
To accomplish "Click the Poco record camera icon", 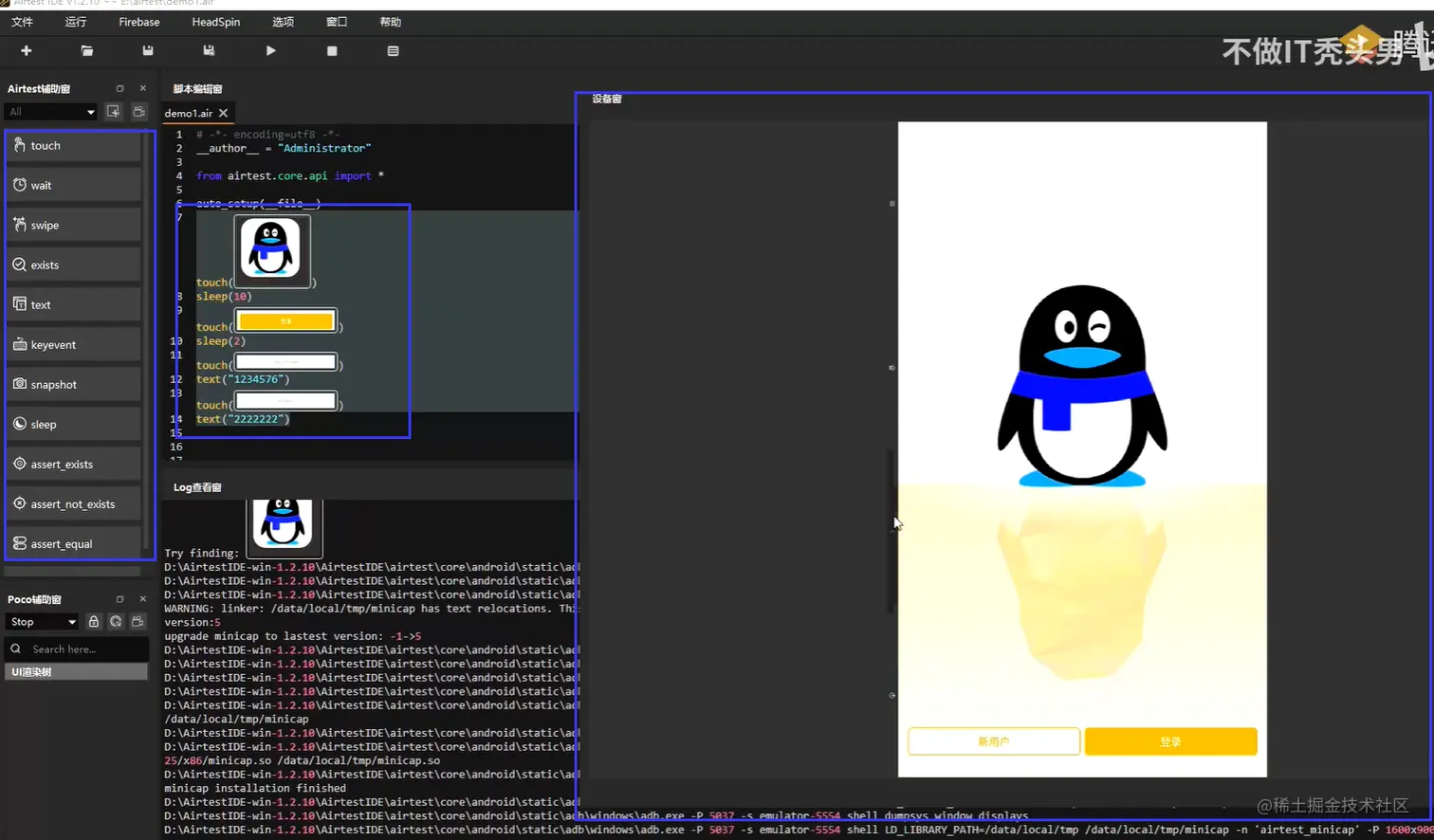I will (x=138, y=622).
